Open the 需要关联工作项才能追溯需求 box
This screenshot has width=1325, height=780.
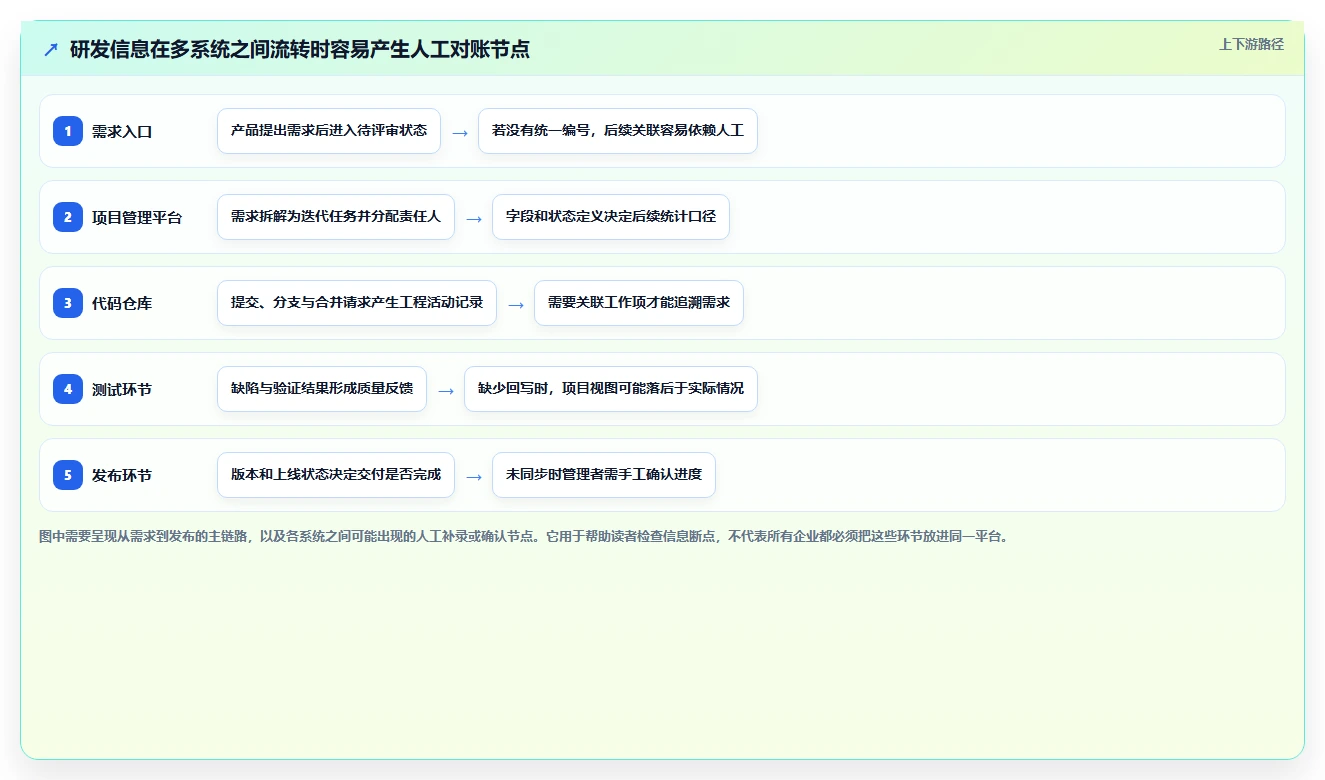pos(639,303)
